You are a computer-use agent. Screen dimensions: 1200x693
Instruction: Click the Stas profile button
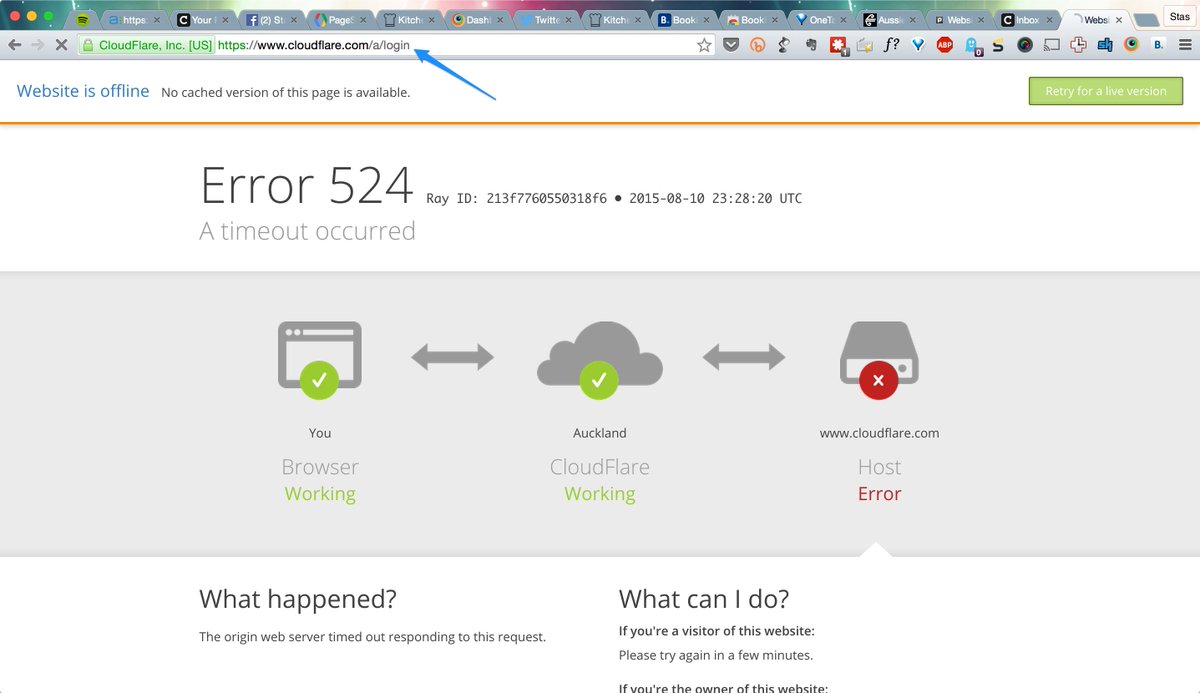pos(1179,16)
